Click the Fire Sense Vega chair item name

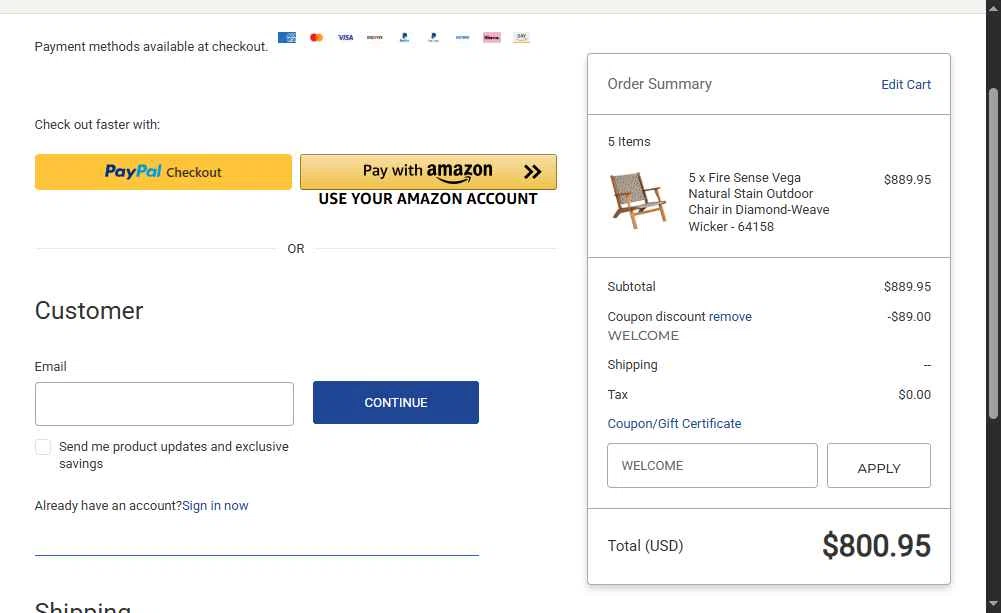[x=758, y=202]
